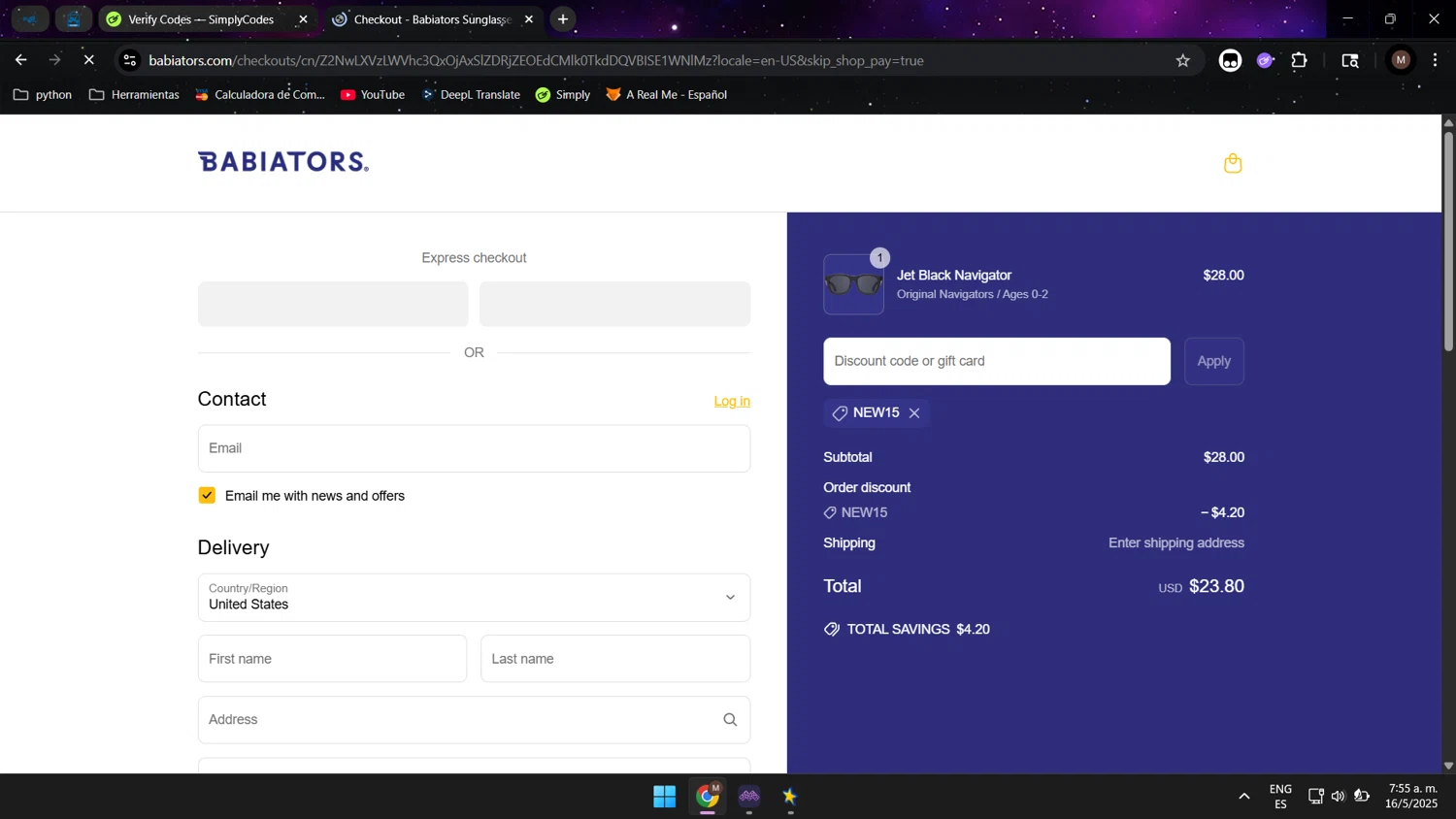The image size is (1456, 819).
Task: Click the total amount $23.80
Action: [1216, 586]
